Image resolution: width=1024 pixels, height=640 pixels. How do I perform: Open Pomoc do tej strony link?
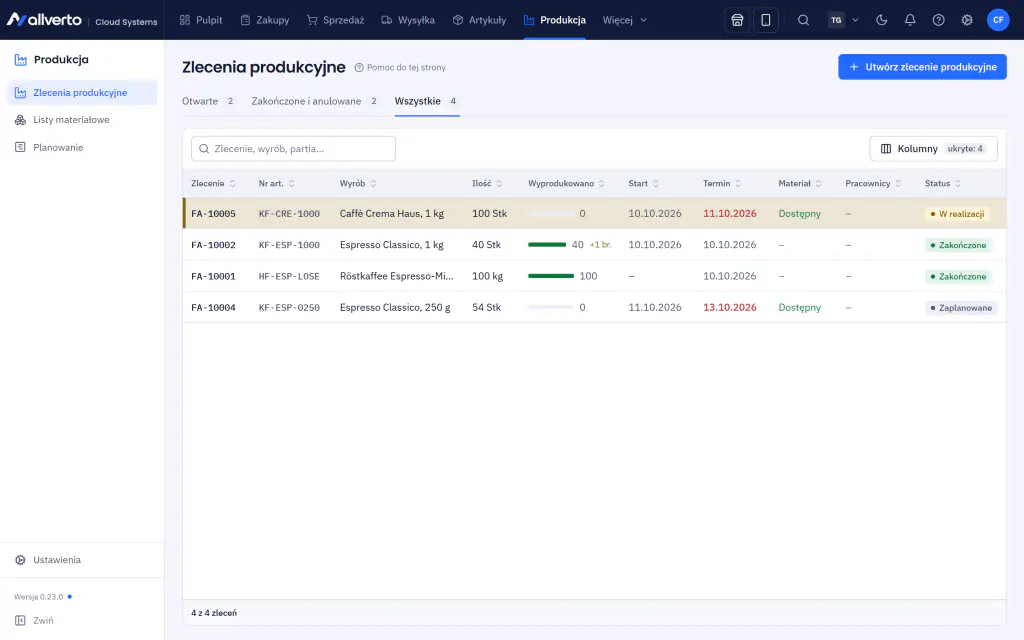tap(400, 67)
